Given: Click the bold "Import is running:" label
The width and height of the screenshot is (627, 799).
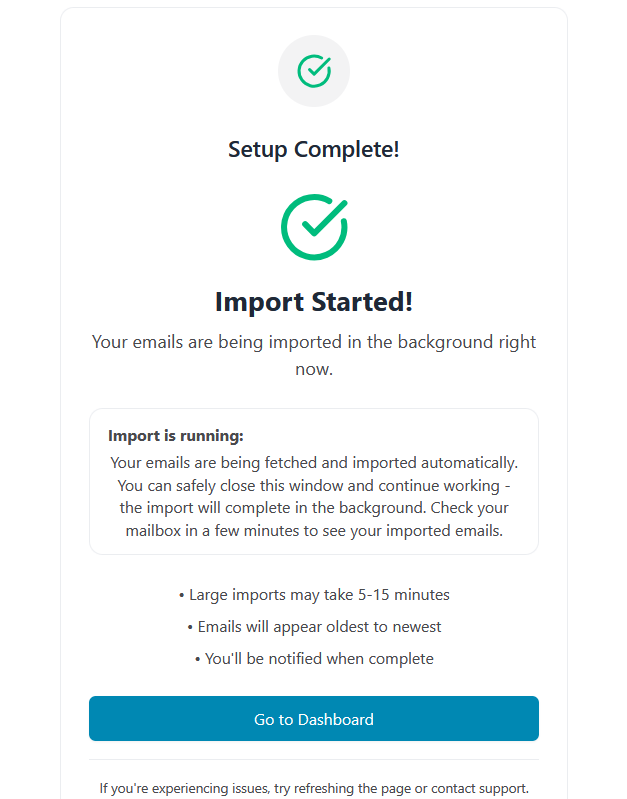Looking at the screenshot, I should pos(176,436).
